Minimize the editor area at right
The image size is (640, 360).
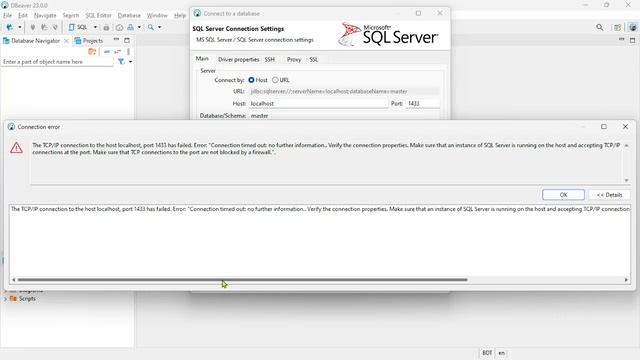coord(621,40)
